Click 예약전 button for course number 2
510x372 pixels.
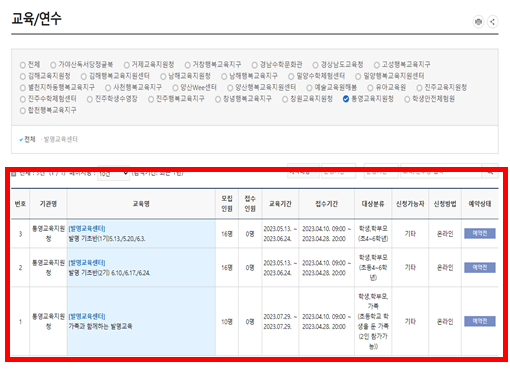coord(479,268)
